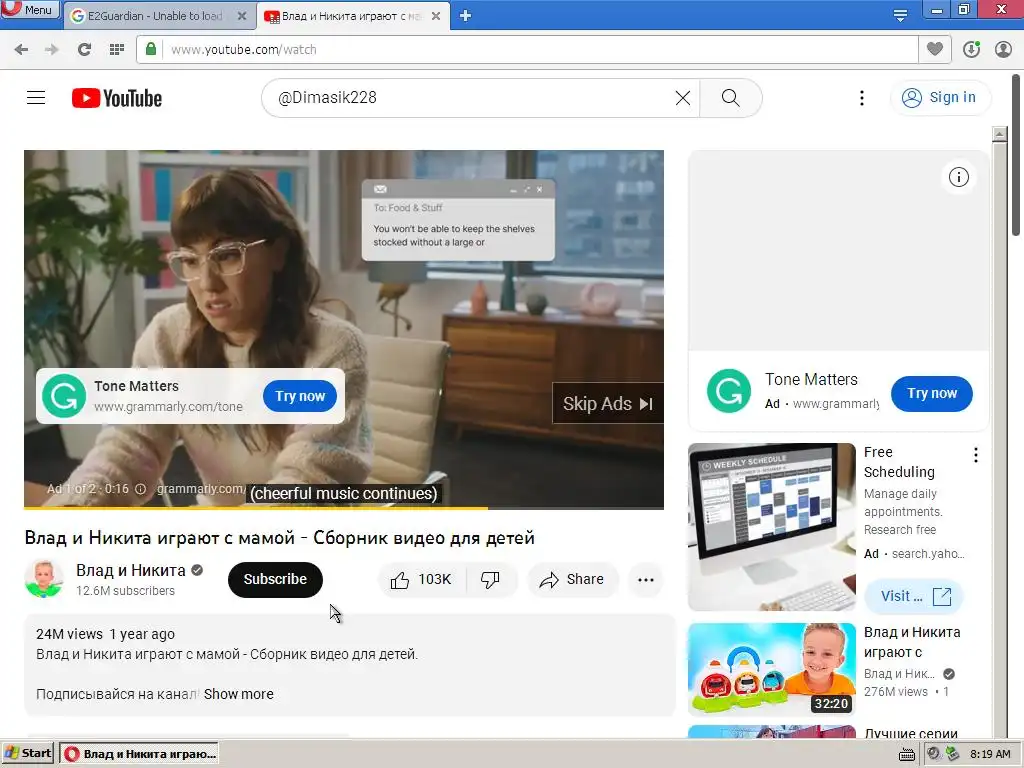Open the Opera Menu button
1024x768 pixels.
29,10
